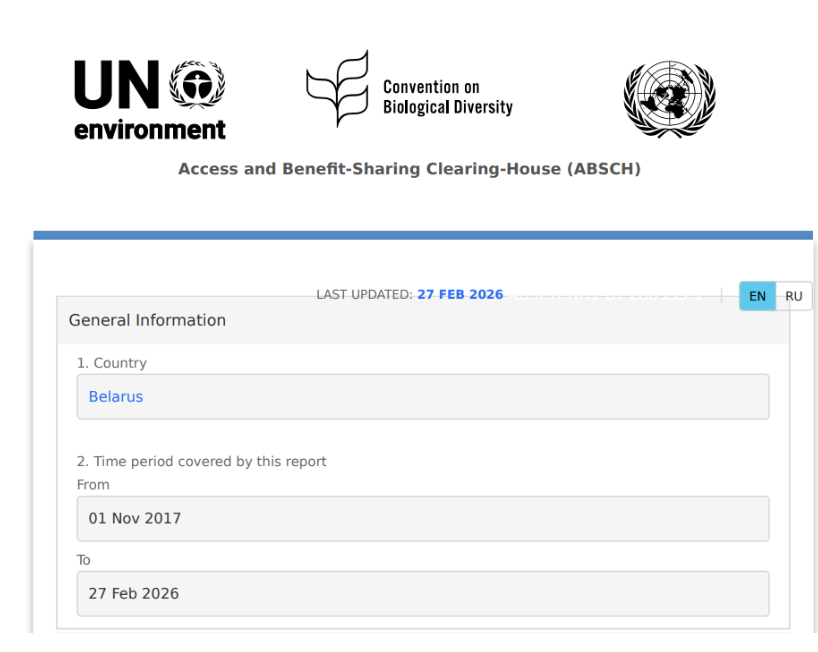Screen dimensions: 818x652
Task: Open the Belarus country link
Action: click(x=116, y=397)
